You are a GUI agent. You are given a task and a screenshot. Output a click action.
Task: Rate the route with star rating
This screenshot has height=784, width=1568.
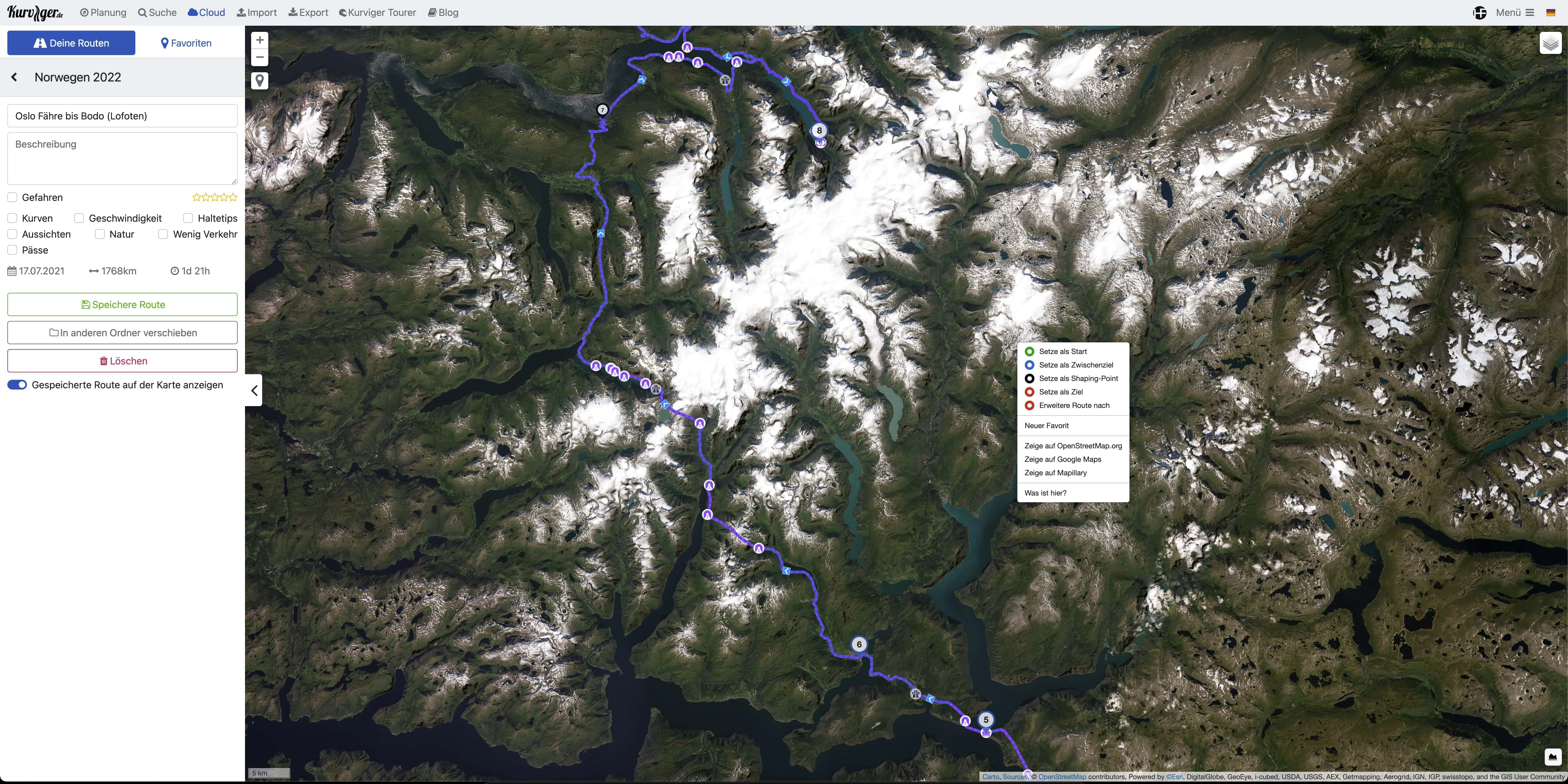(x=215, y=197)
